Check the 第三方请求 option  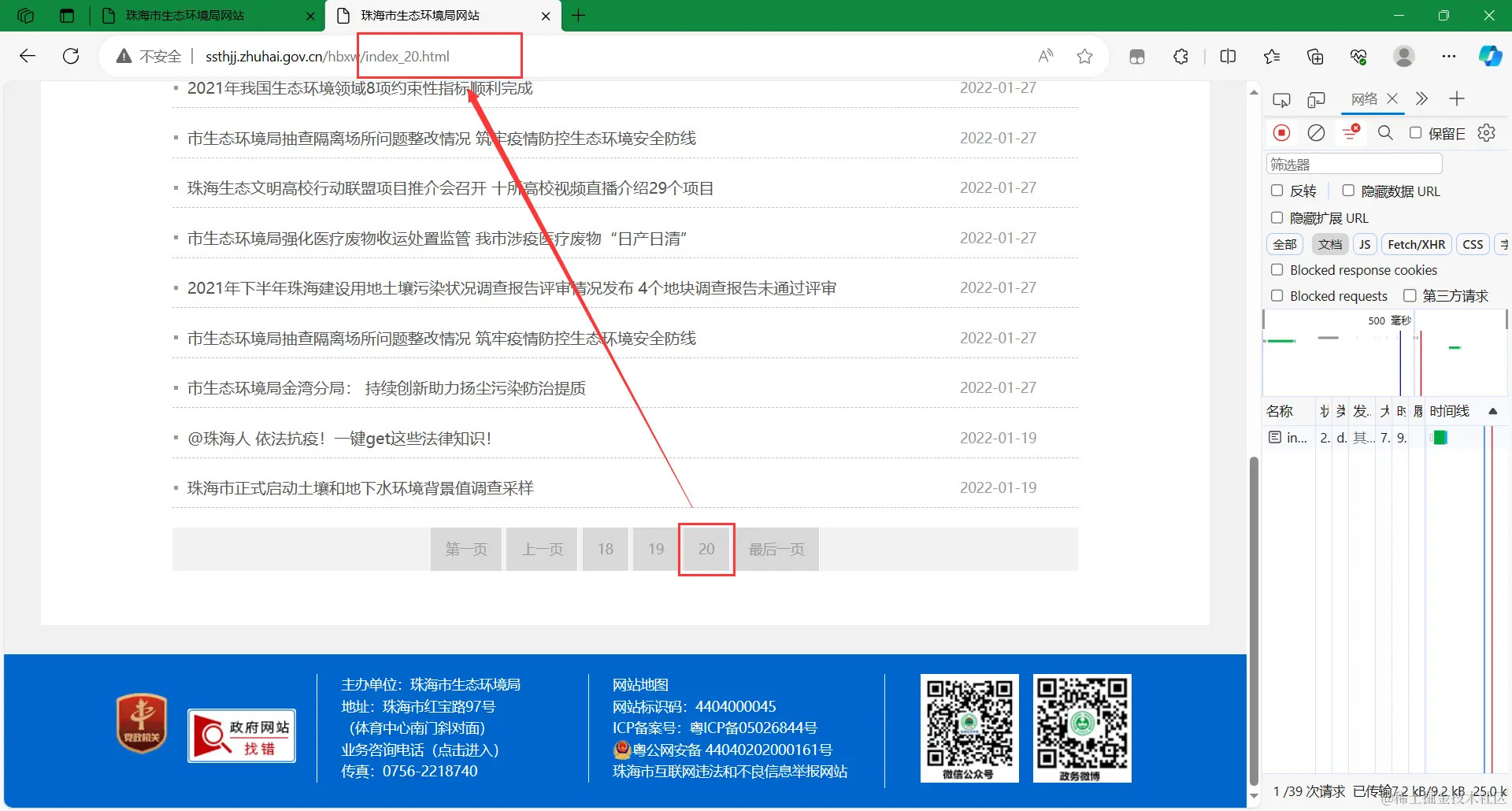[1410, 296]
